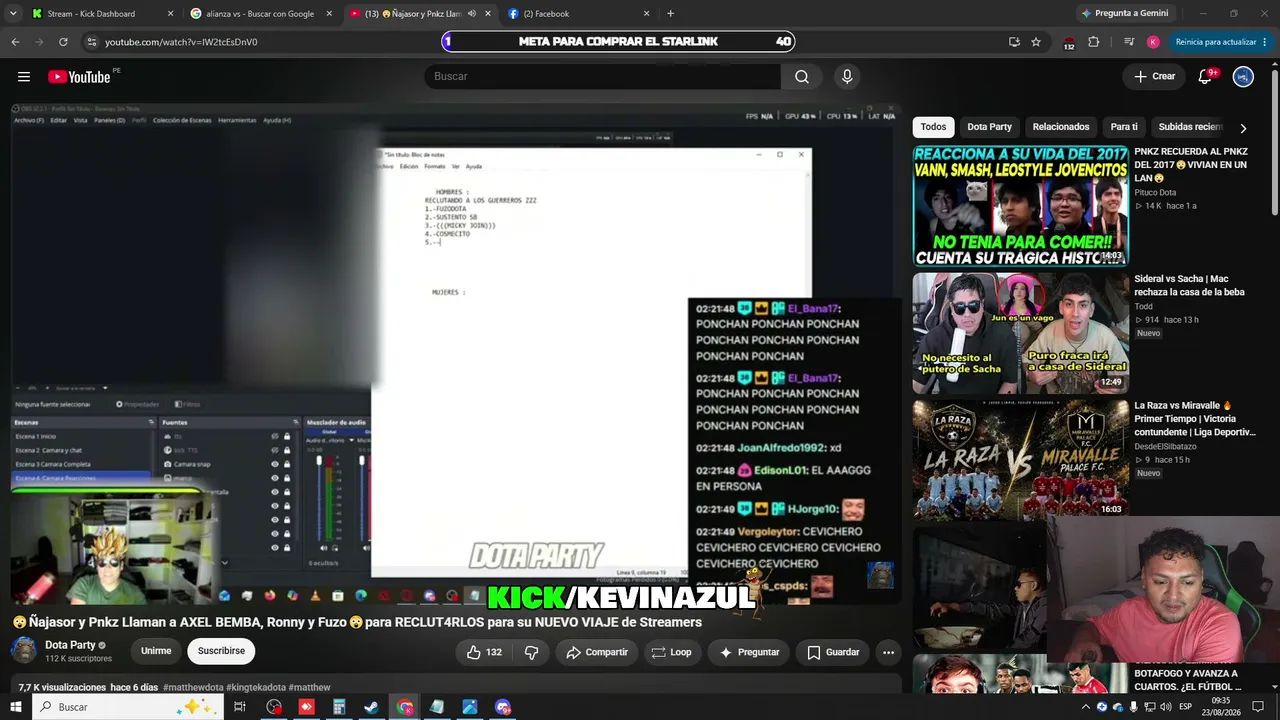Go to YouTube home via the logo
Viewport: 1280px width, 720px height.
79,77
